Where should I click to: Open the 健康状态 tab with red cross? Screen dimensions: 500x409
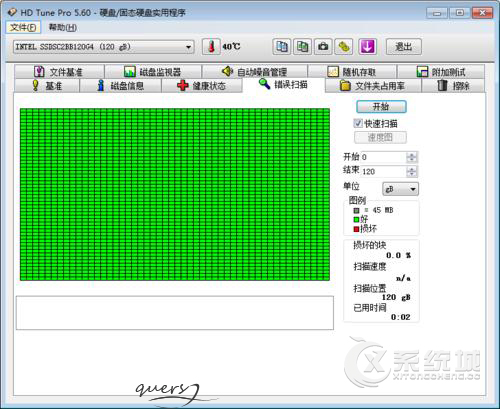tap(201, 86)
